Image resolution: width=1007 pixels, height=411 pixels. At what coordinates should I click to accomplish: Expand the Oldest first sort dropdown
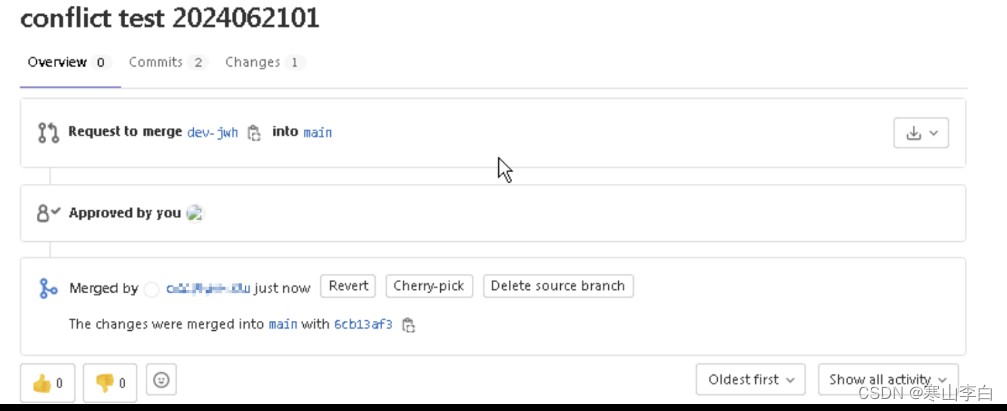751,380
